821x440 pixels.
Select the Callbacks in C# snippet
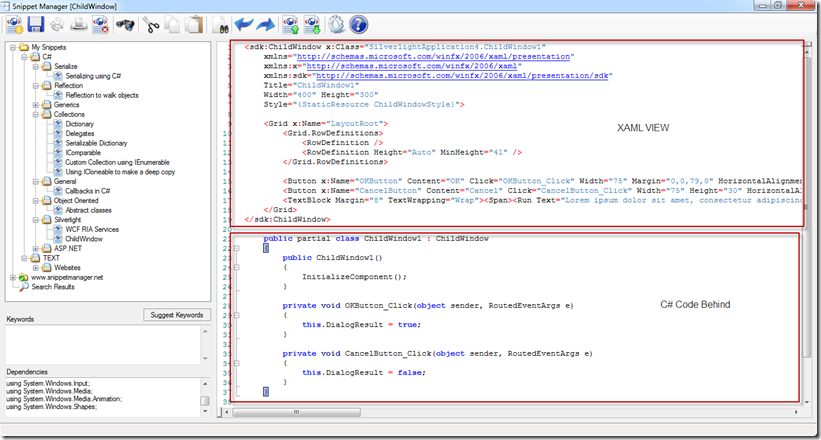pyautogui.click(x=87, y=191)
